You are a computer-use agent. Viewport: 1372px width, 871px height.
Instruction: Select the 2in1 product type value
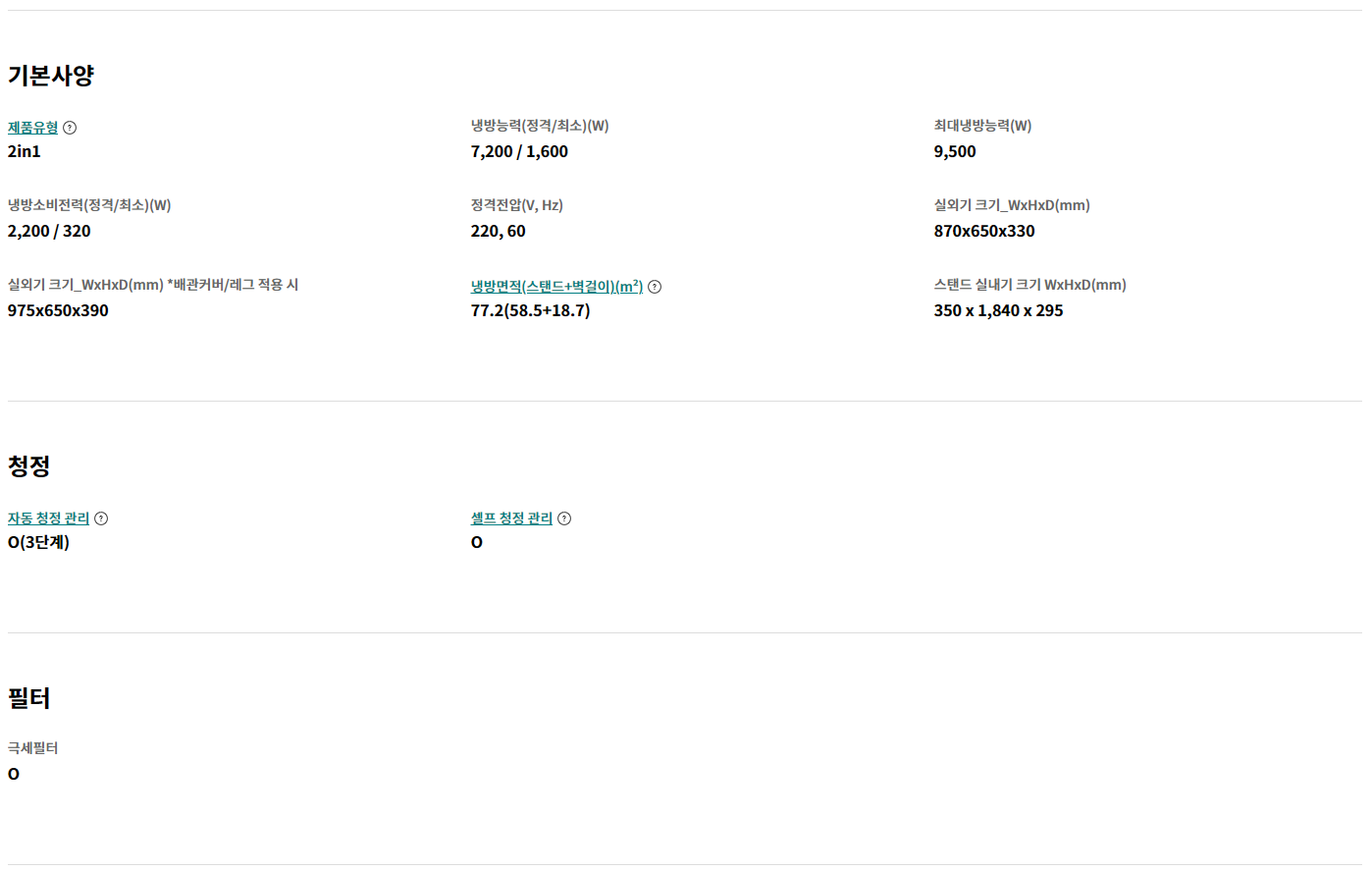click(x=25, y=151)
